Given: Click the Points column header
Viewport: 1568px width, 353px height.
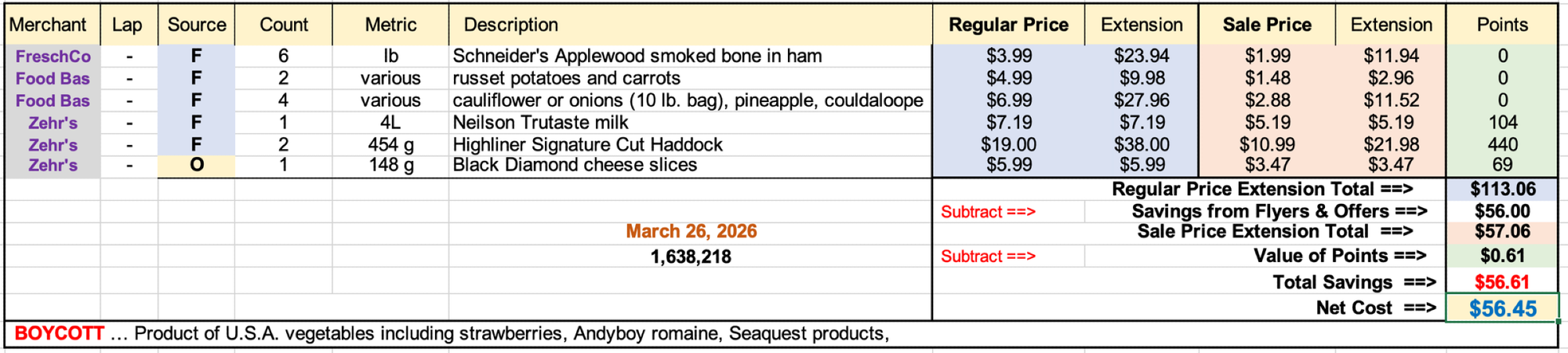Looking at the screenshot, I should 1501,25.
